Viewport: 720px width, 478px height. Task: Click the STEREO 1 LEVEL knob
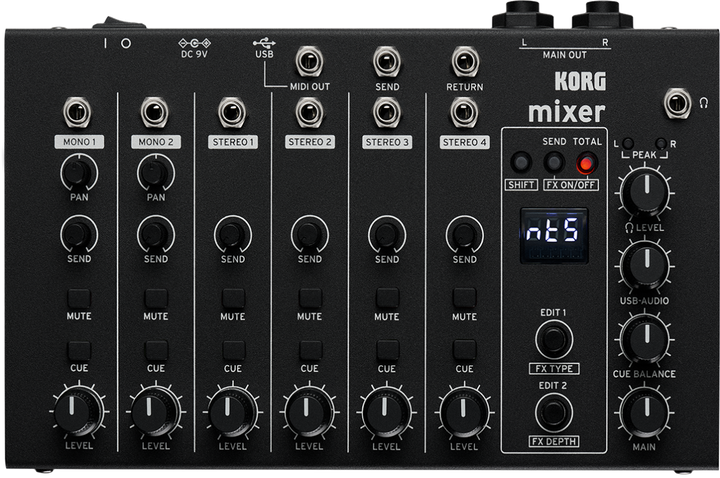[x=233, y=411]
